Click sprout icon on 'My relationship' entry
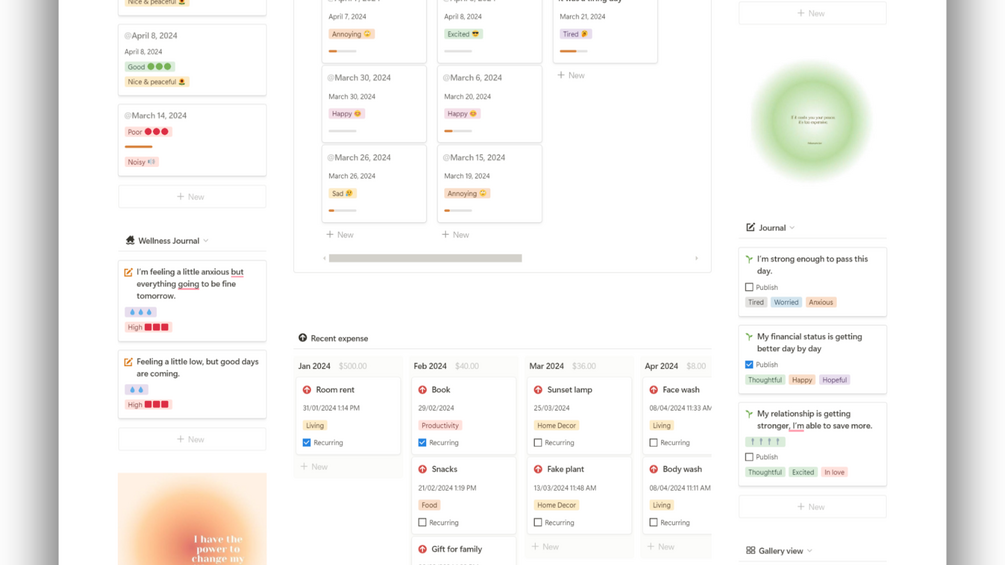1005x565 pixels. tap(749, 414)
